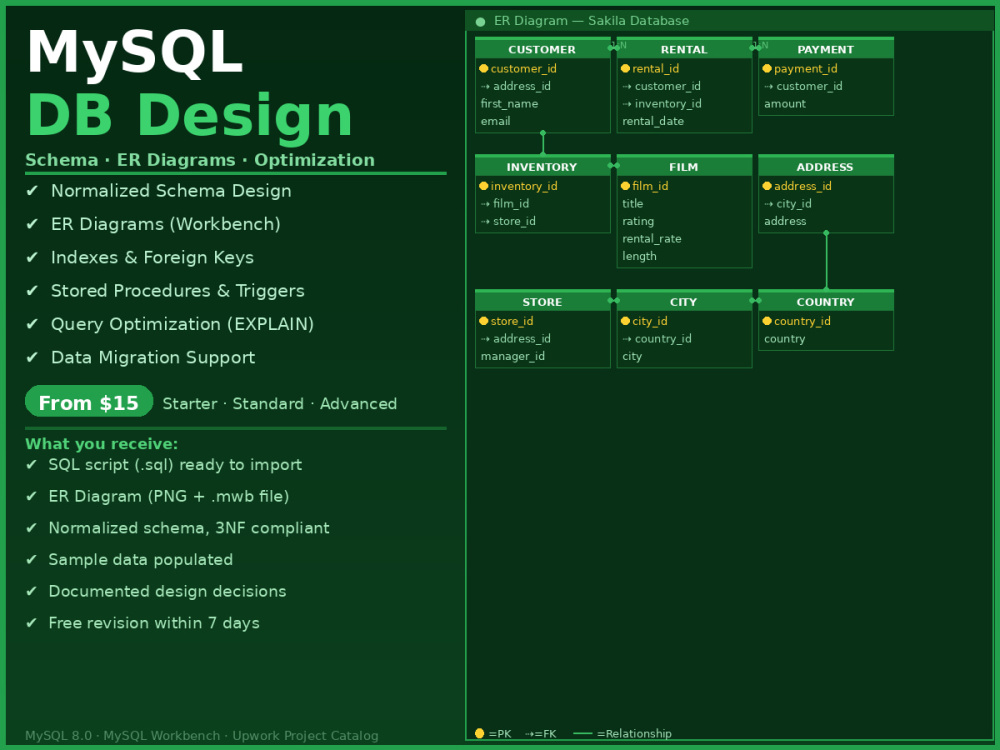Screen dimensions: 1000x750
Task: Select the amount column in PAYMENT
Action: [785, 104]
